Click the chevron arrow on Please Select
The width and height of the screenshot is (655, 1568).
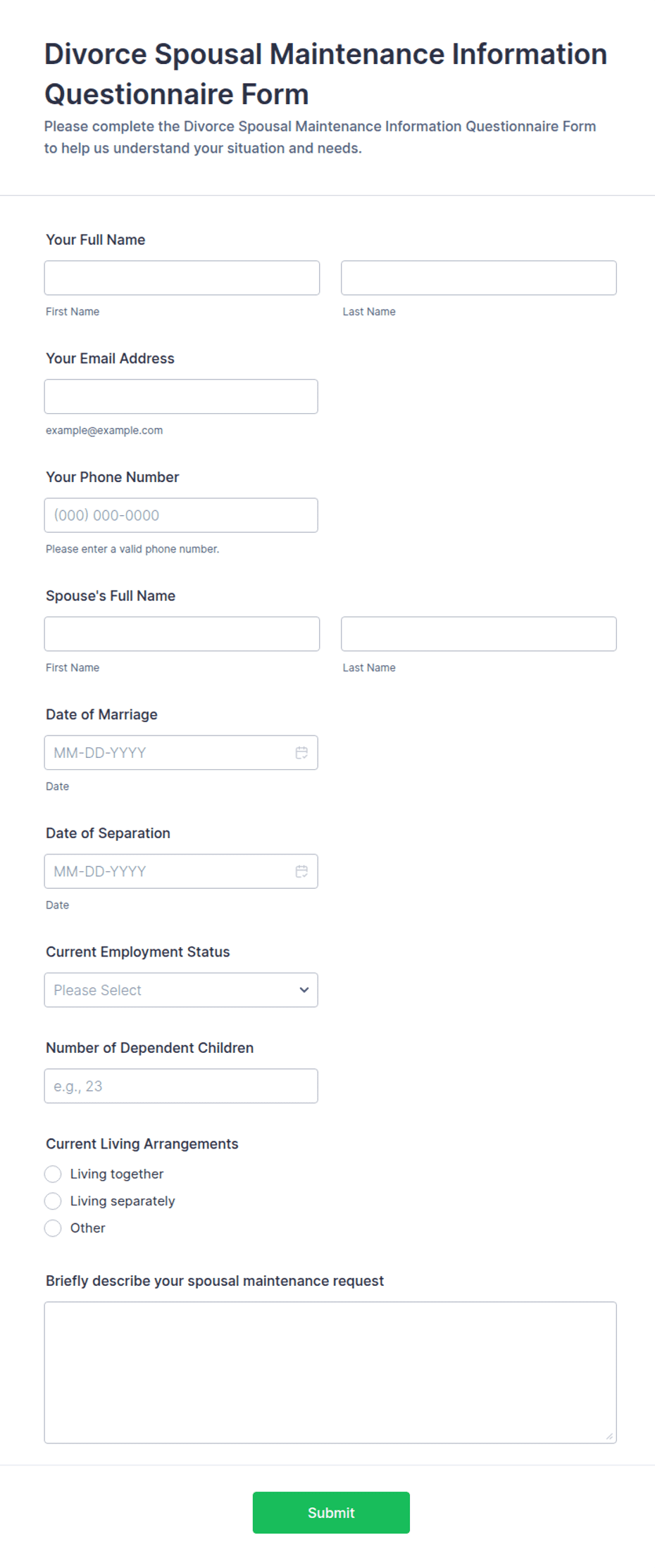coord(304,990)
